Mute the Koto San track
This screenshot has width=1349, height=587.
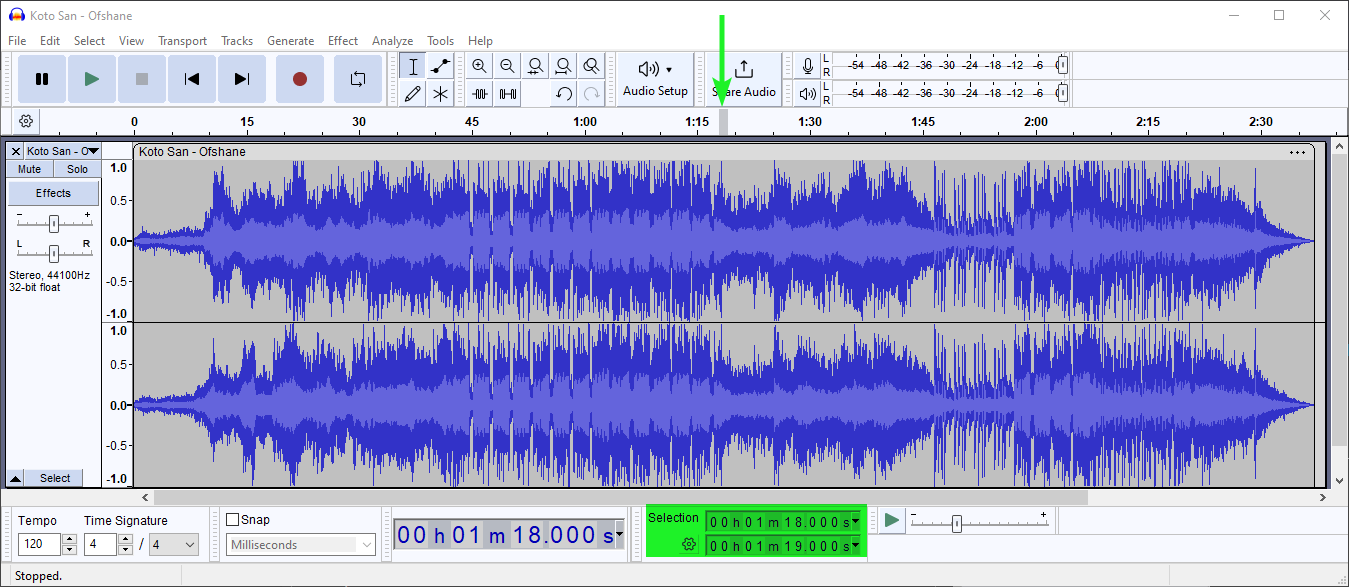click(x=30, y=169)
